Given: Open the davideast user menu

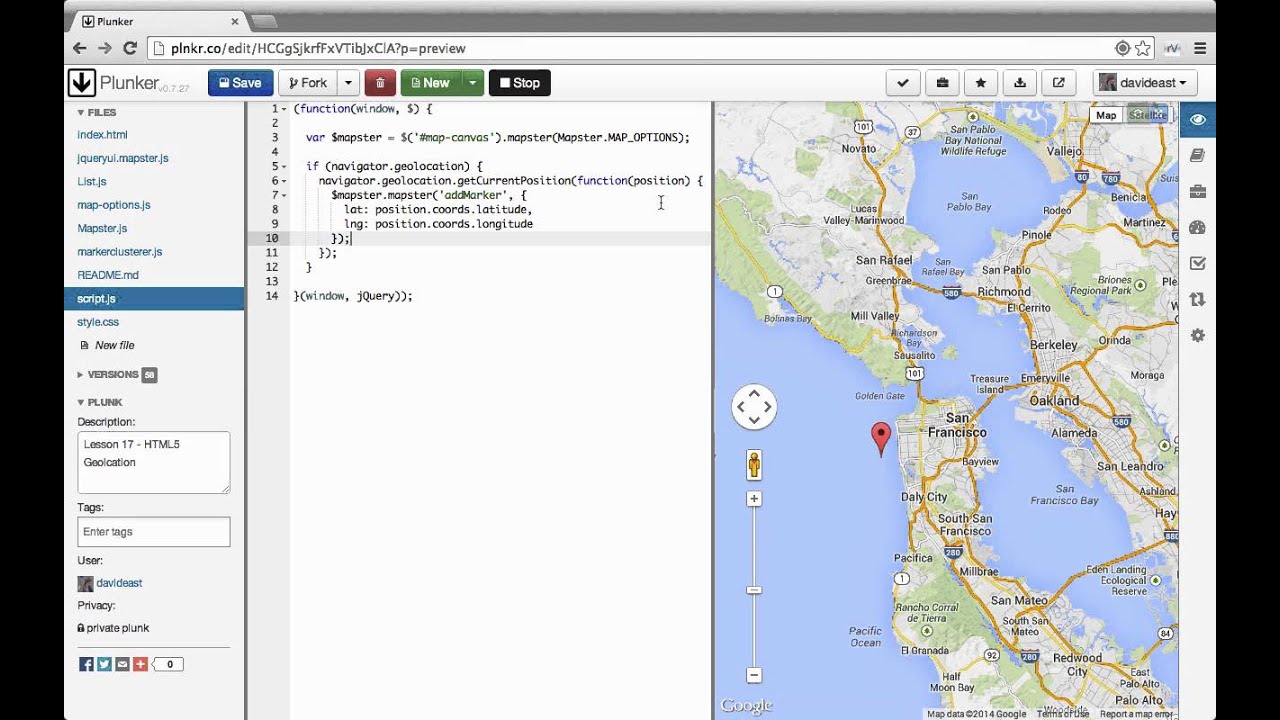Looking at the screenshot, I should (1145, 83).
